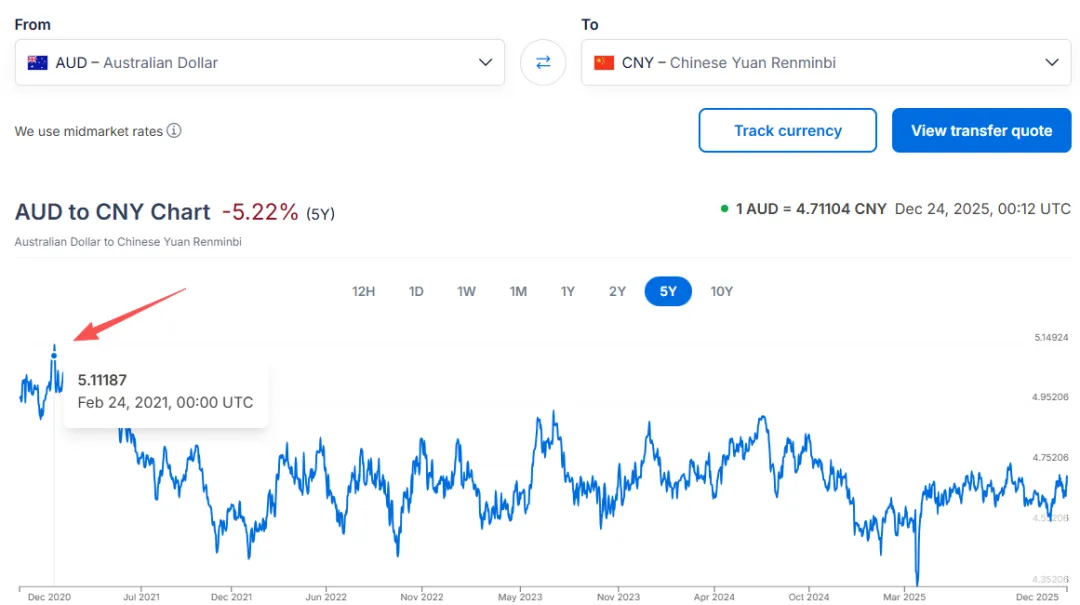Click the Track currency button

coord(787,131)
